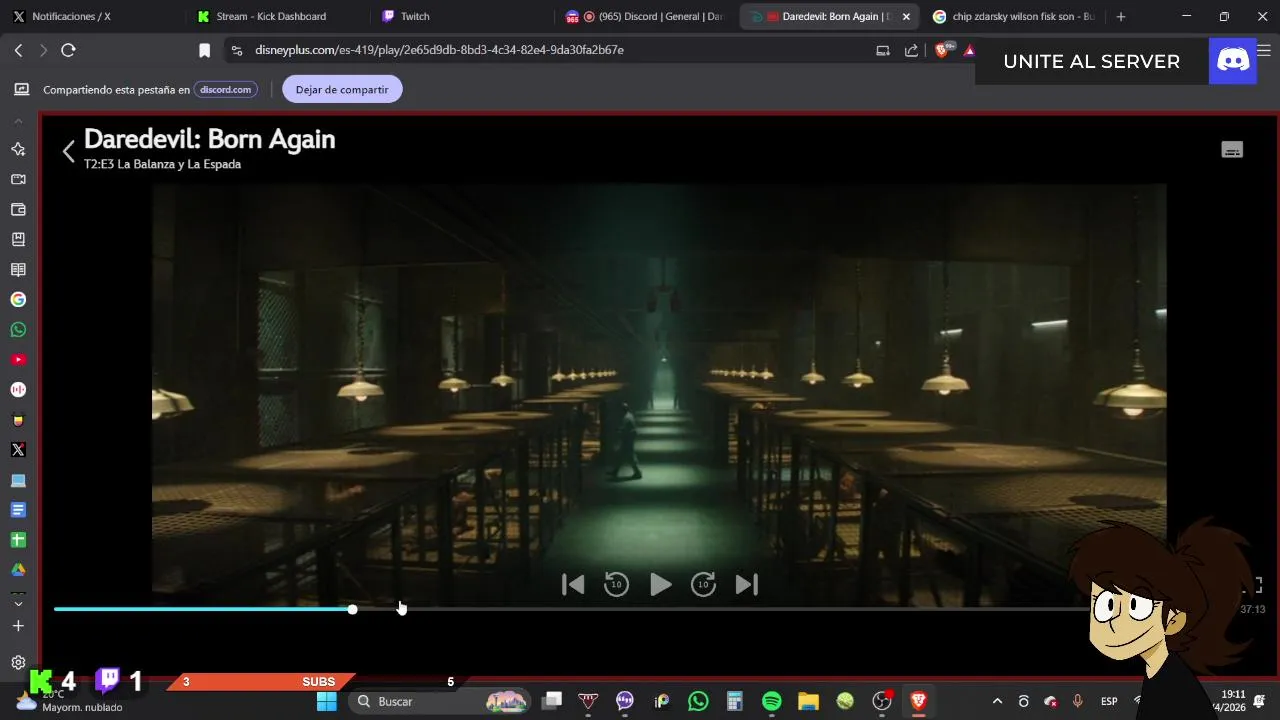Click microphone icon in system tray

(1077, 701)
